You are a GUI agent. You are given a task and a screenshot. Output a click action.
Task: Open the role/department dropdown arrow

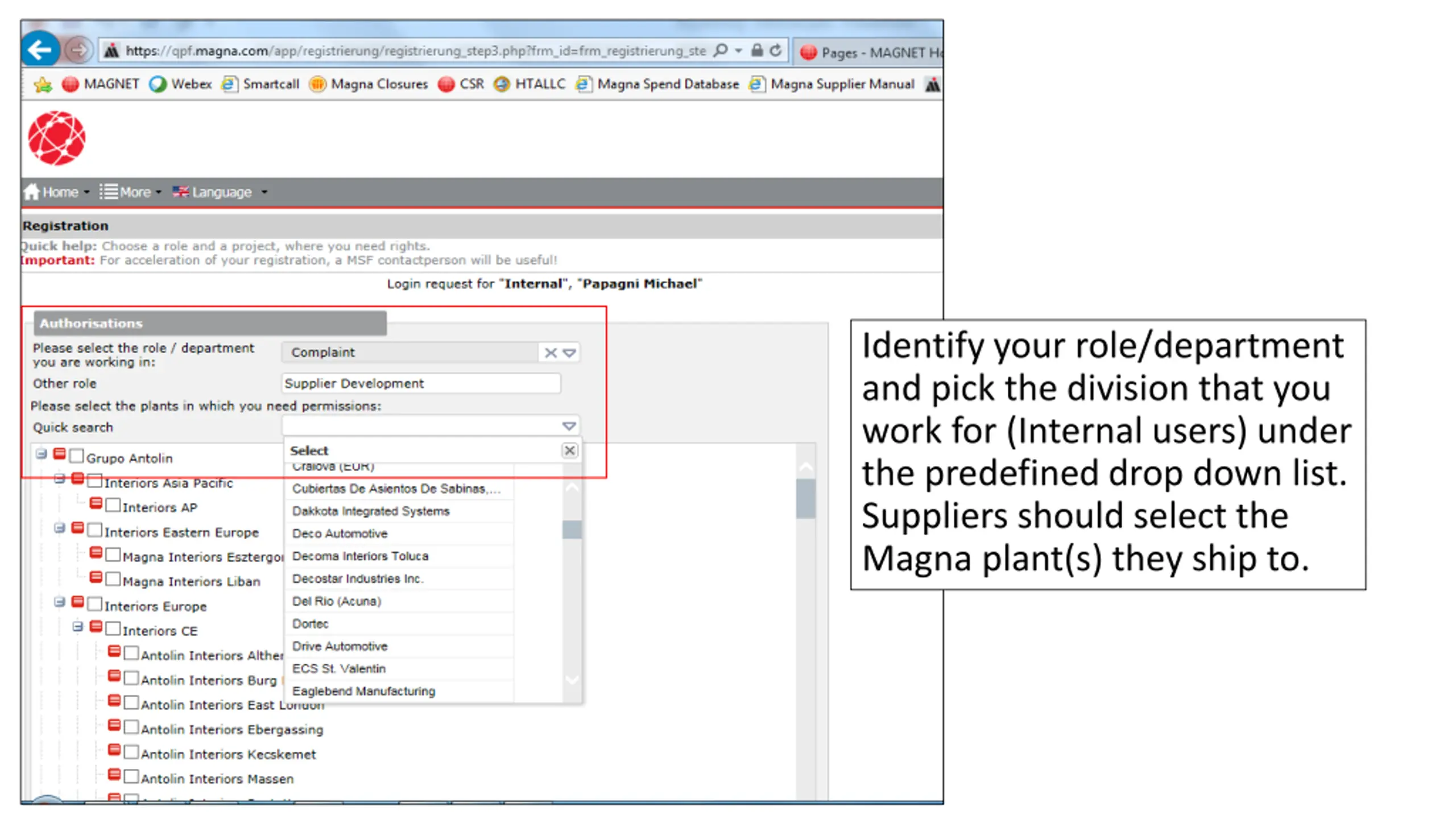tap(569, 353)
